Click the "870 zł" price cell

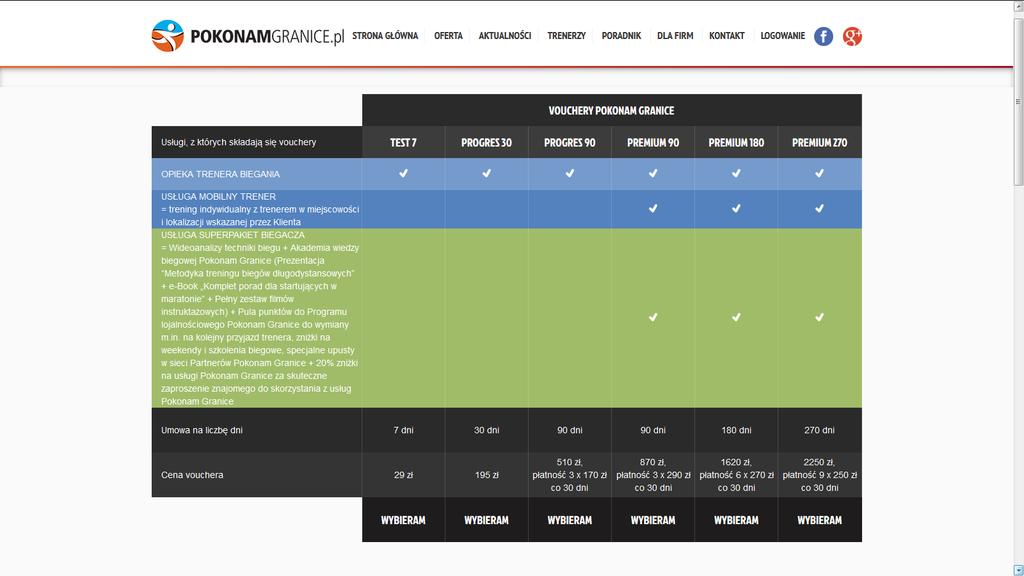coord(653,475)
